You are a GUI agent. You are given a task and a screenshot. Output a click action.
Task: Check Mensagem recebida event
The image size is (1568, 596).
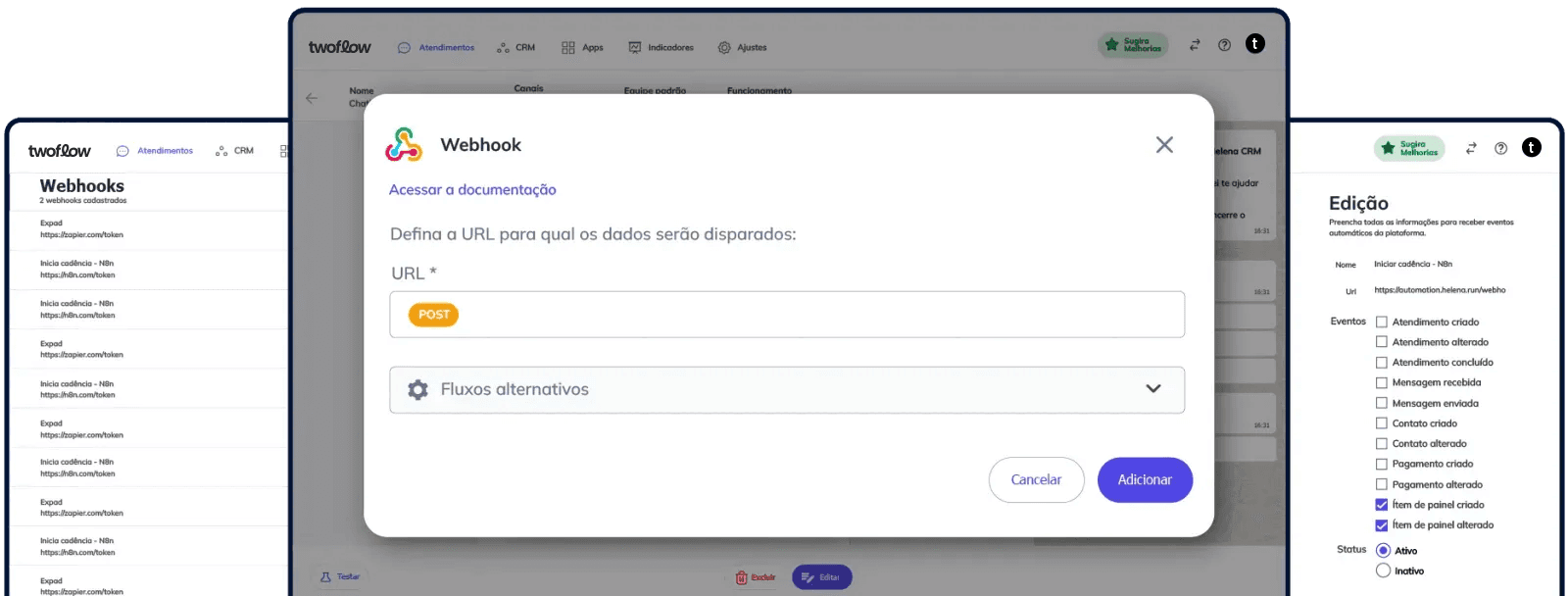coord(1382,382)
